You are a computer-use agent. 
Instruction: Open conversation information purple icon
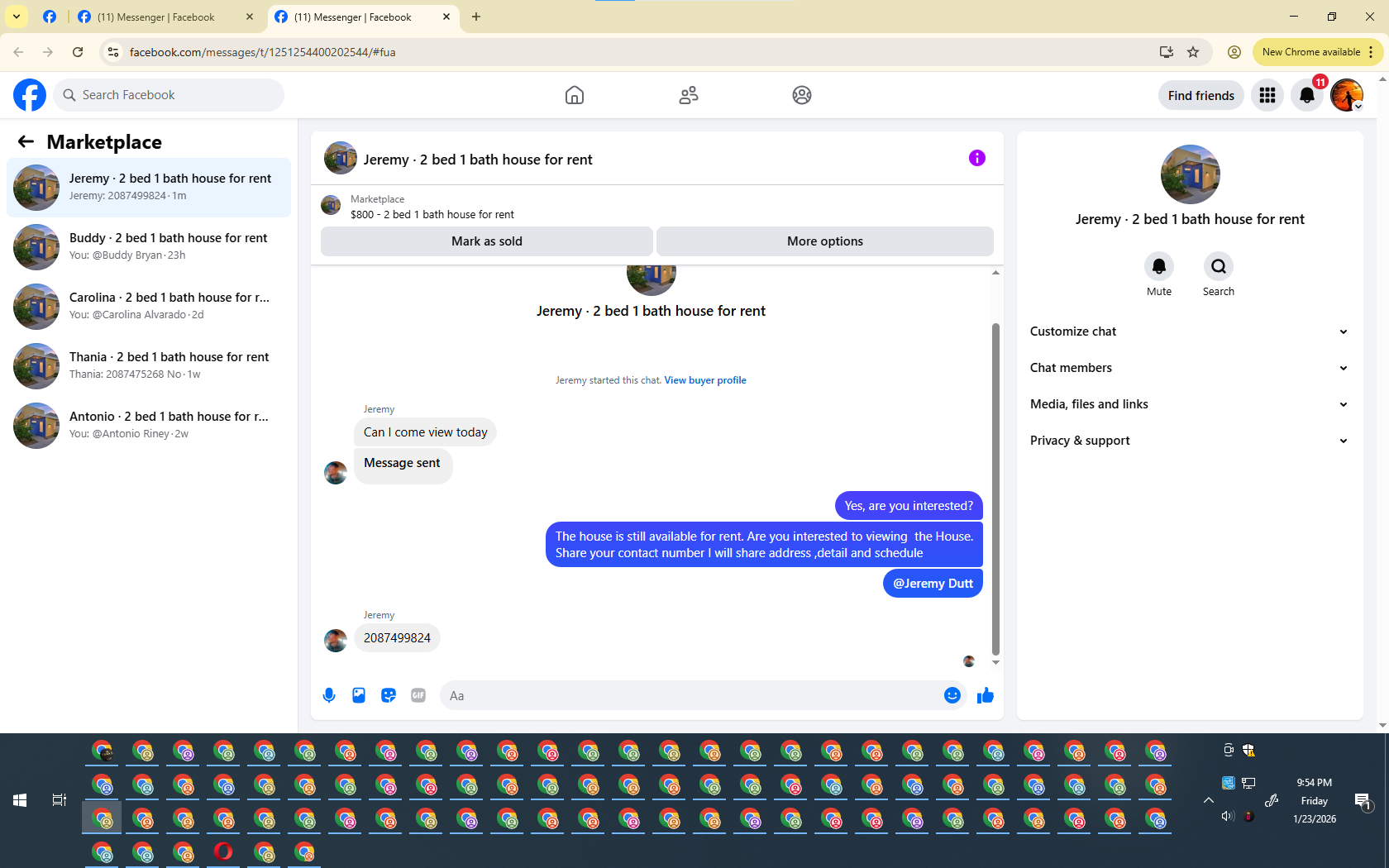(977, 158)
